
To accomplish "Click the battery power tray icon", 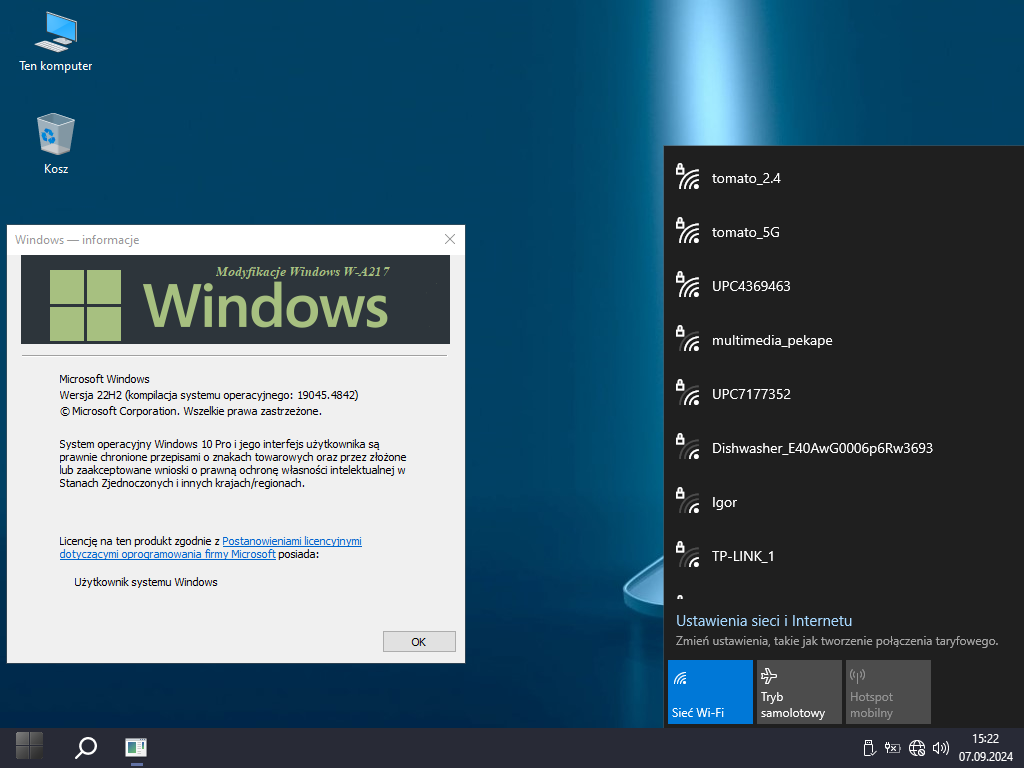I will pyautogui.click(x=892, y=748).
